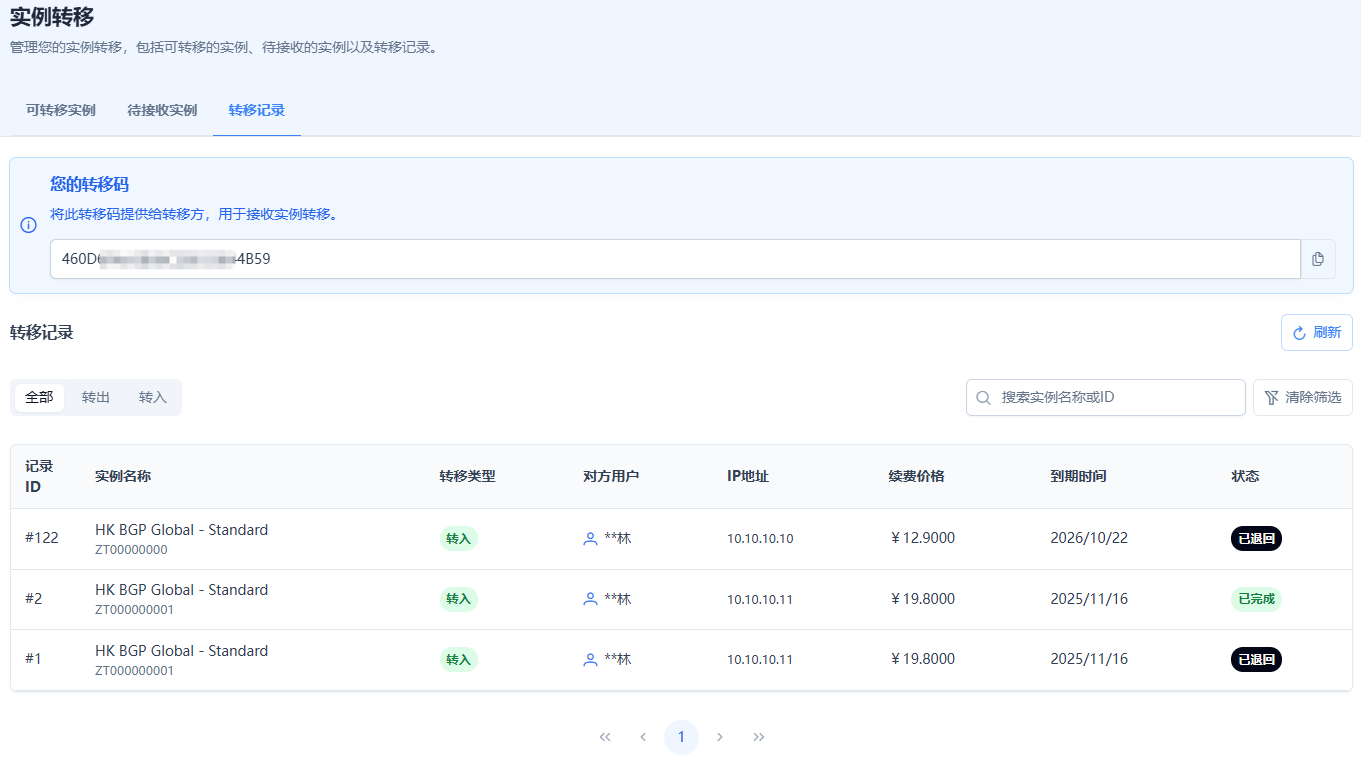Go to next page with right chevron
Viewport: 1361px width, 770px height.
click(720, 737)
